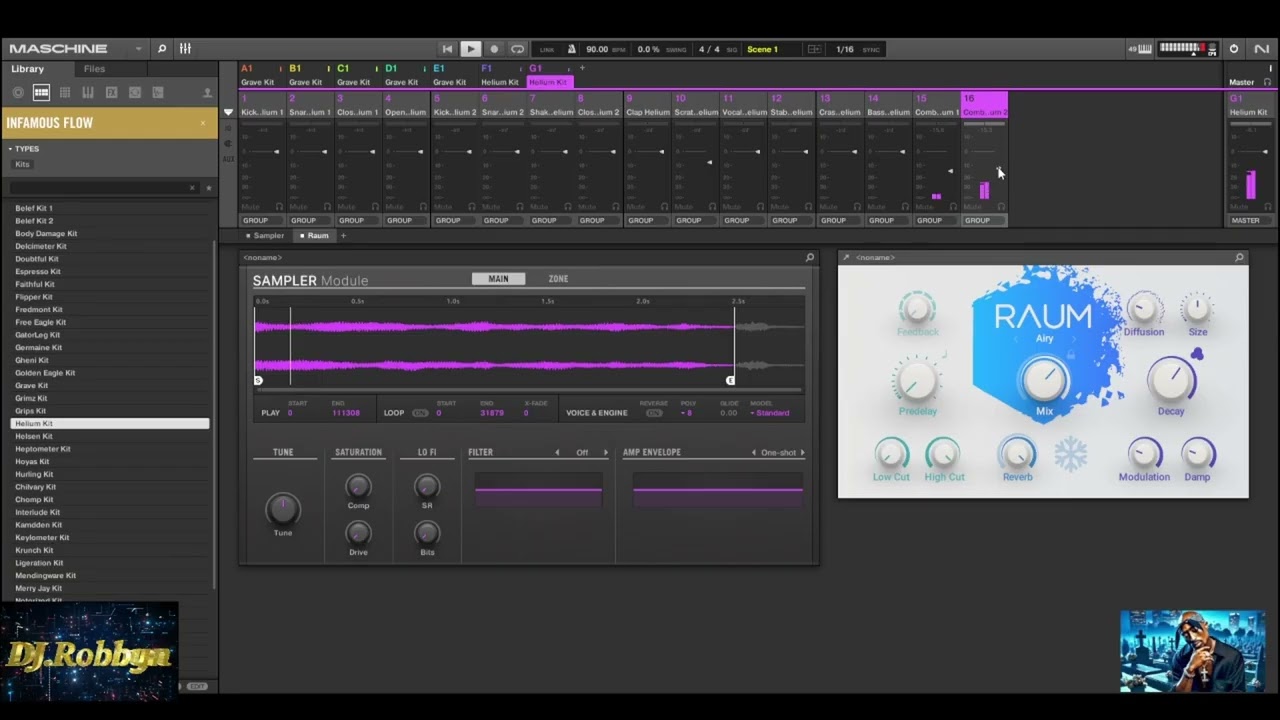Open preset search in Sampler panel header
Viewport: 1280px width, 720px height.
point(810,258)
